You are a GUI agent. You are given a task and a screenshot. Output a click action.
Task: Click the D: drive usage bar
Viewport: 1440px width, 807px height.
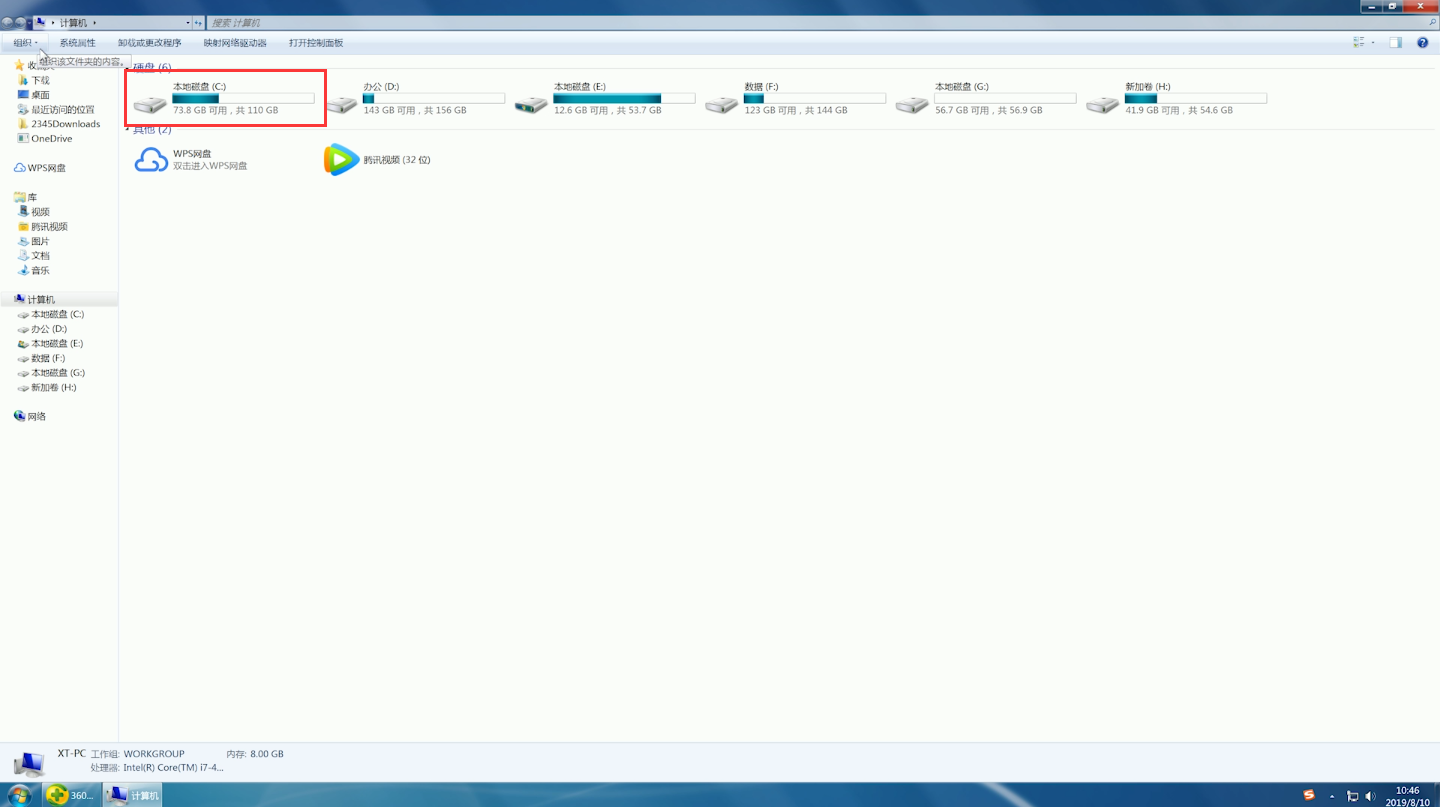click(x=434, y=99)
